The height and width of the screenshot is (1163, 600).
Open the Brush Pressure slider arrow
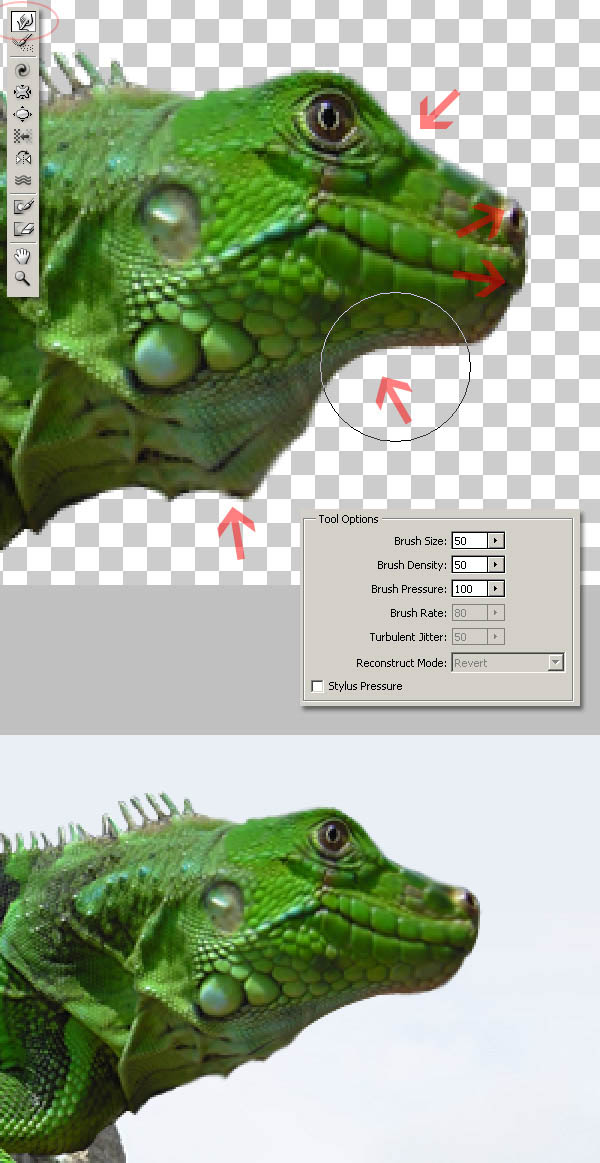497,588
